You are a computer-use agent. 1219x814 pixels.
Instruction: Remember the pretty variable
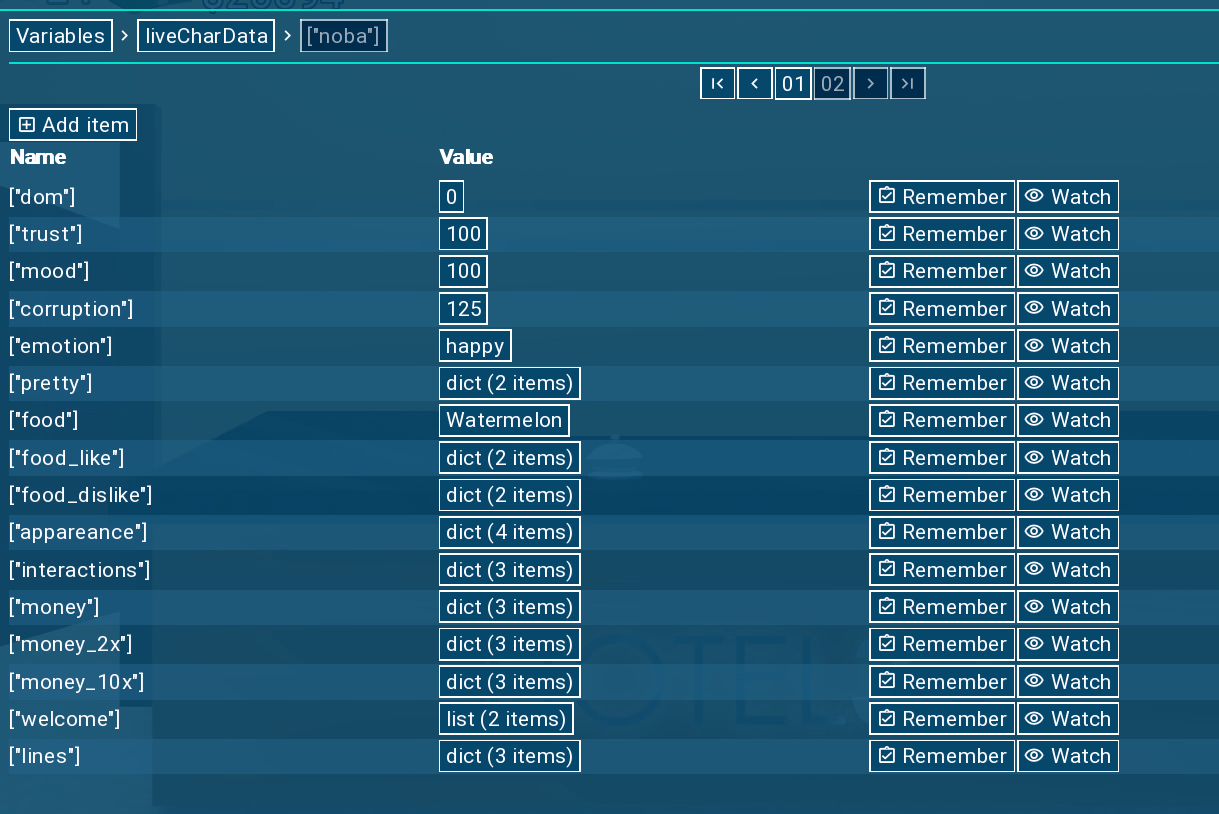coord(942,383)
